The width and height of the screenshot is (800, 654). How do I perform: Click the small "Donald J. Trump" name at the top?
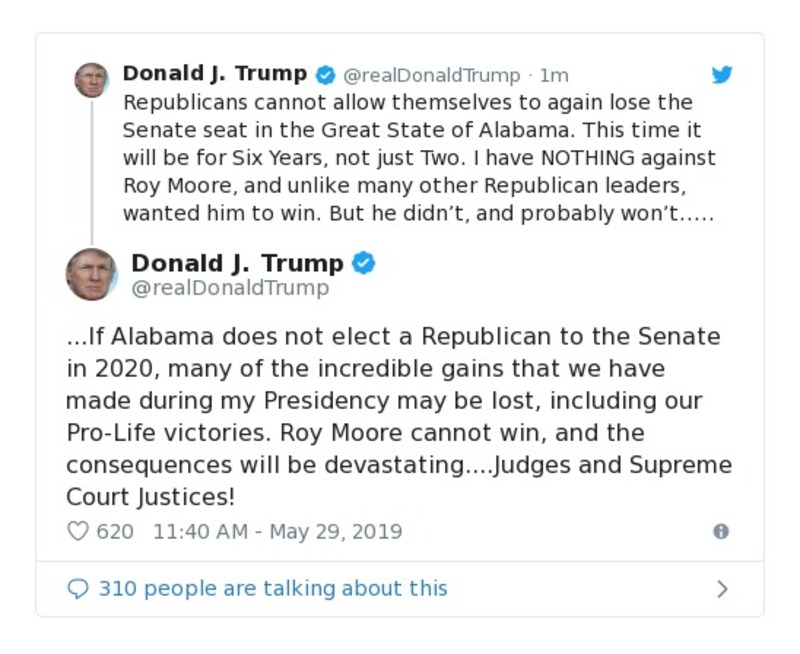tap(214, 74)
